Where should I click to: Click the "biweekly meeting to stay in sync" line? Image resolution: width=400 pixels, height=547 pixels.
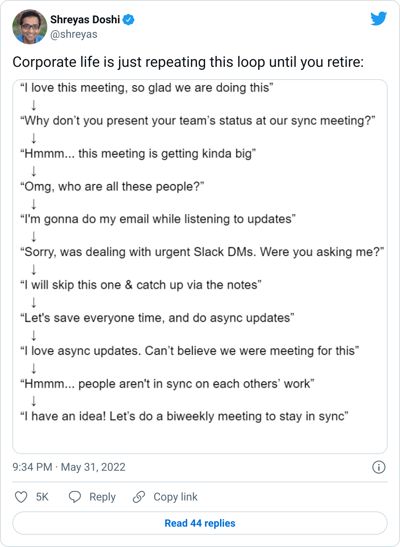184,416
